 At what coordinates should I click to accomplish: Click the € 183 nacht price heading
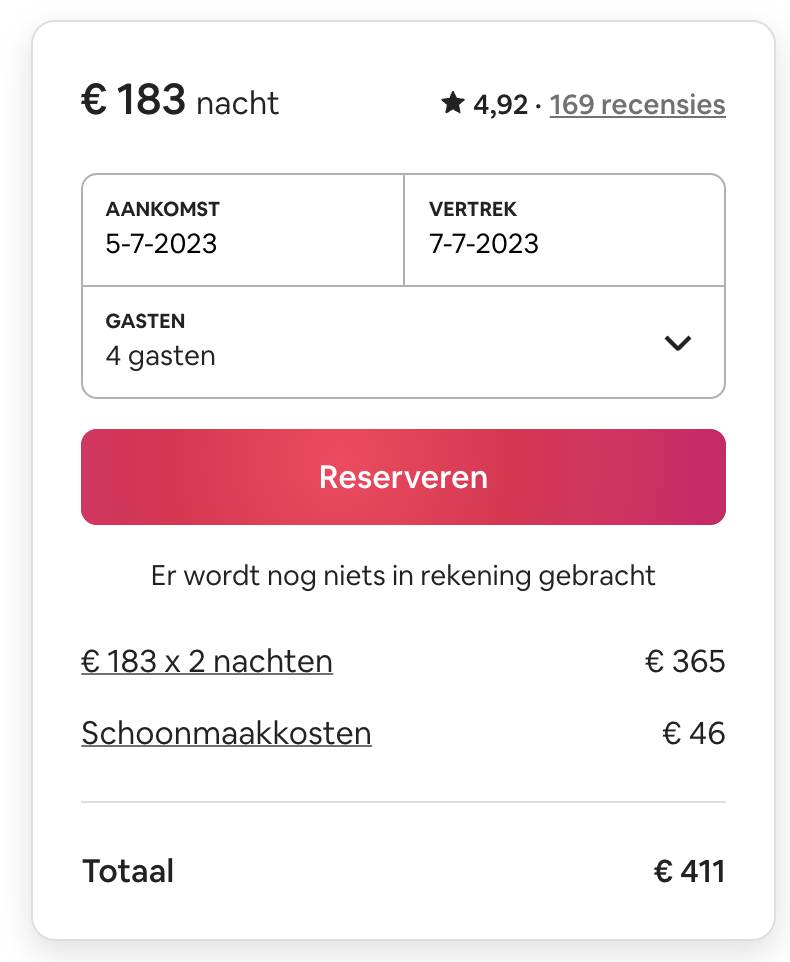click(180, 99)
